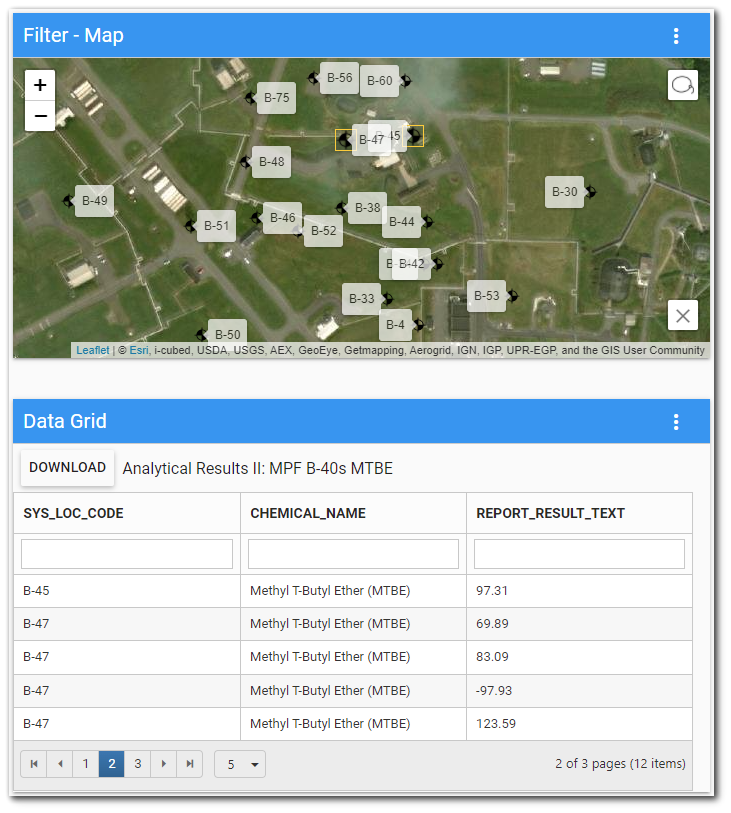Open the rows-per-page dropdown
The image size is (731, 813).
tap(240, 764)
